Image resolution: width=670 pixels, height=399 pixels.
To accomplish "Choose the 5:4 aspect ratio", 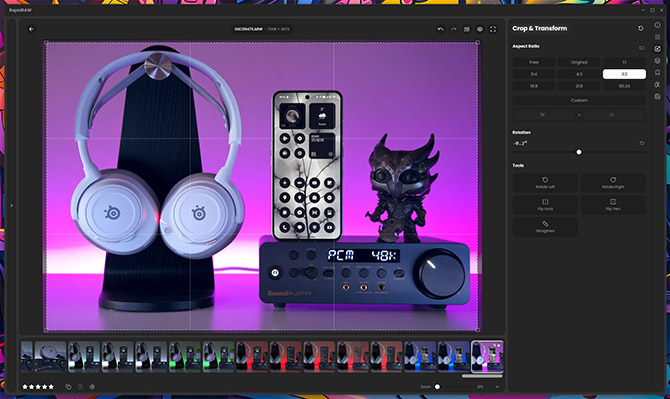I will click(534, 74).
